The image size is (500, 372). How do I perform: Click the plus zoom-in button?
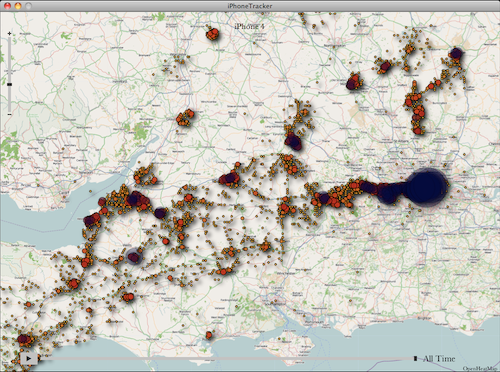coord(9,33)
